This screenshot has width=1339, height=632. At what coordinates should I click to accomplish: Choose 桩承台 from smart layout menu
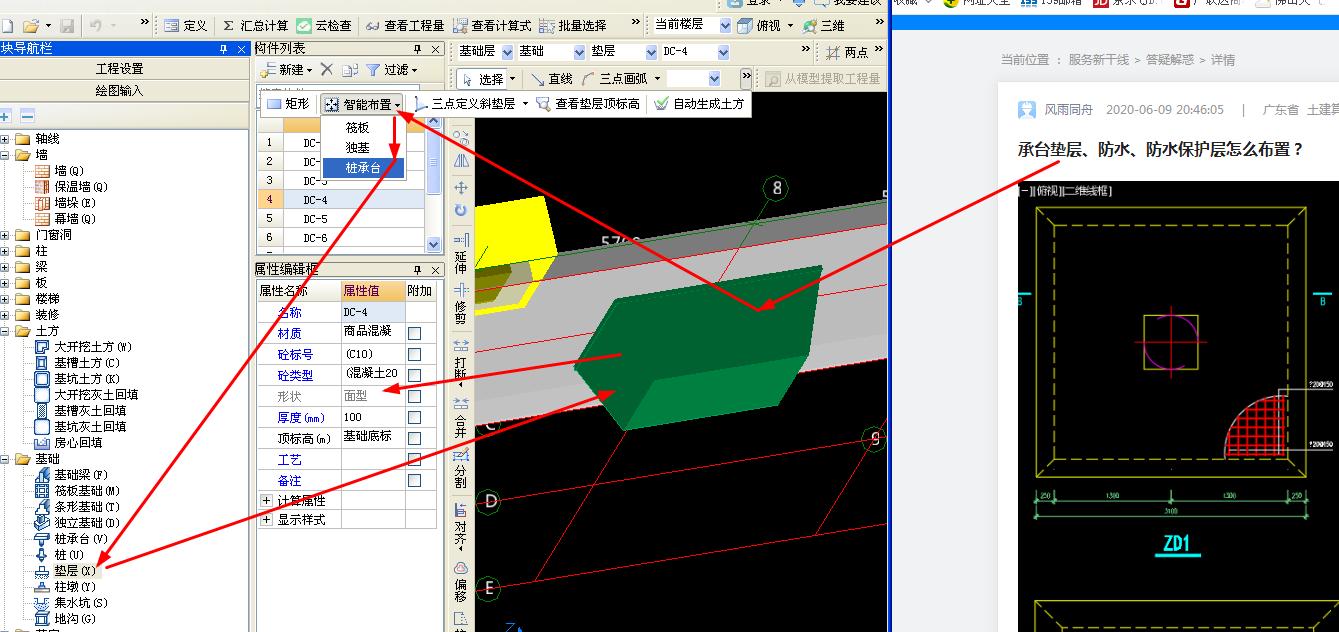point(363,167)
